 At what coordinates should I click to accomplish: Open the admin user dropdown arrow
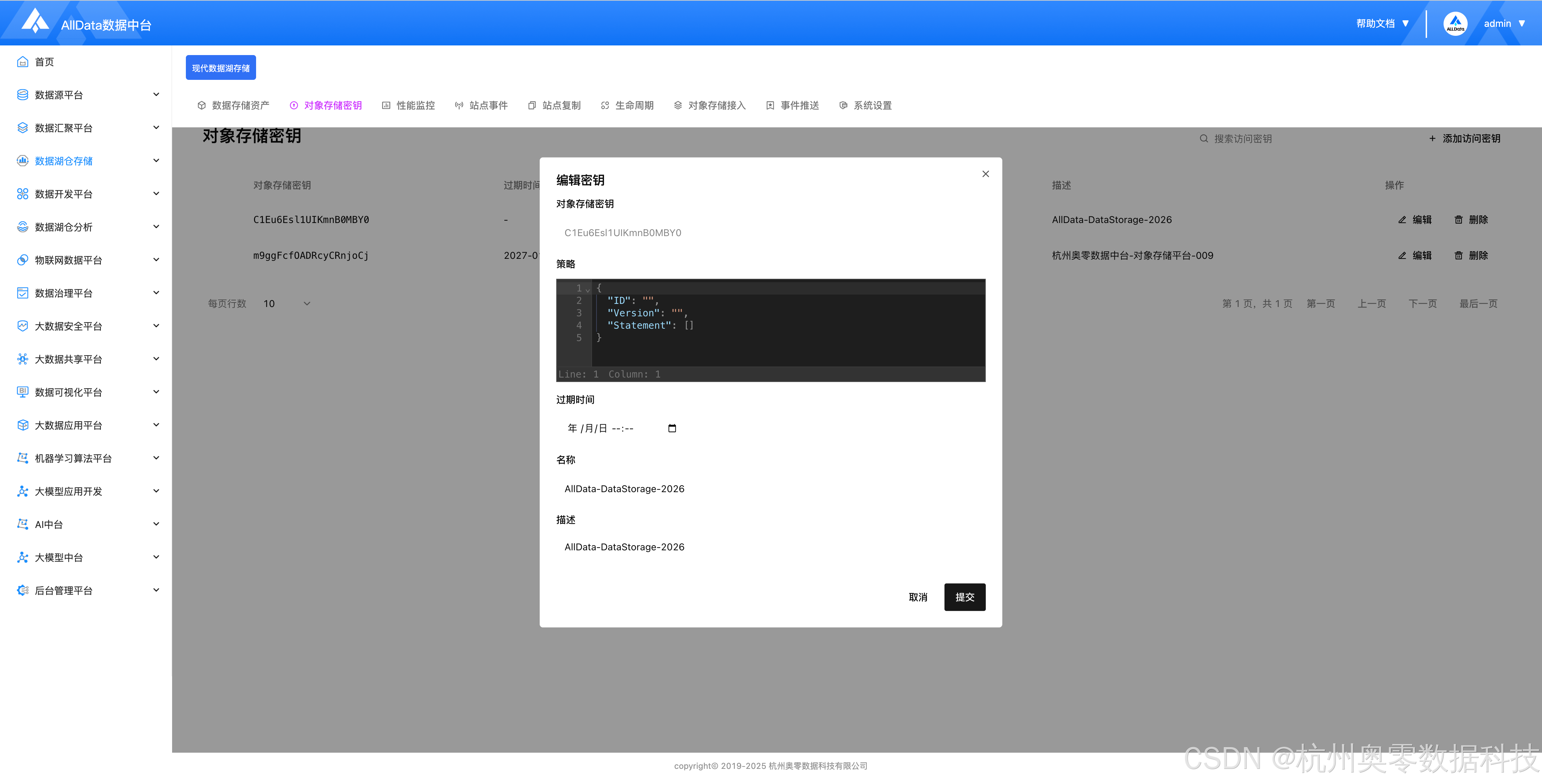pyautogui.click(x=1522, y=24)
